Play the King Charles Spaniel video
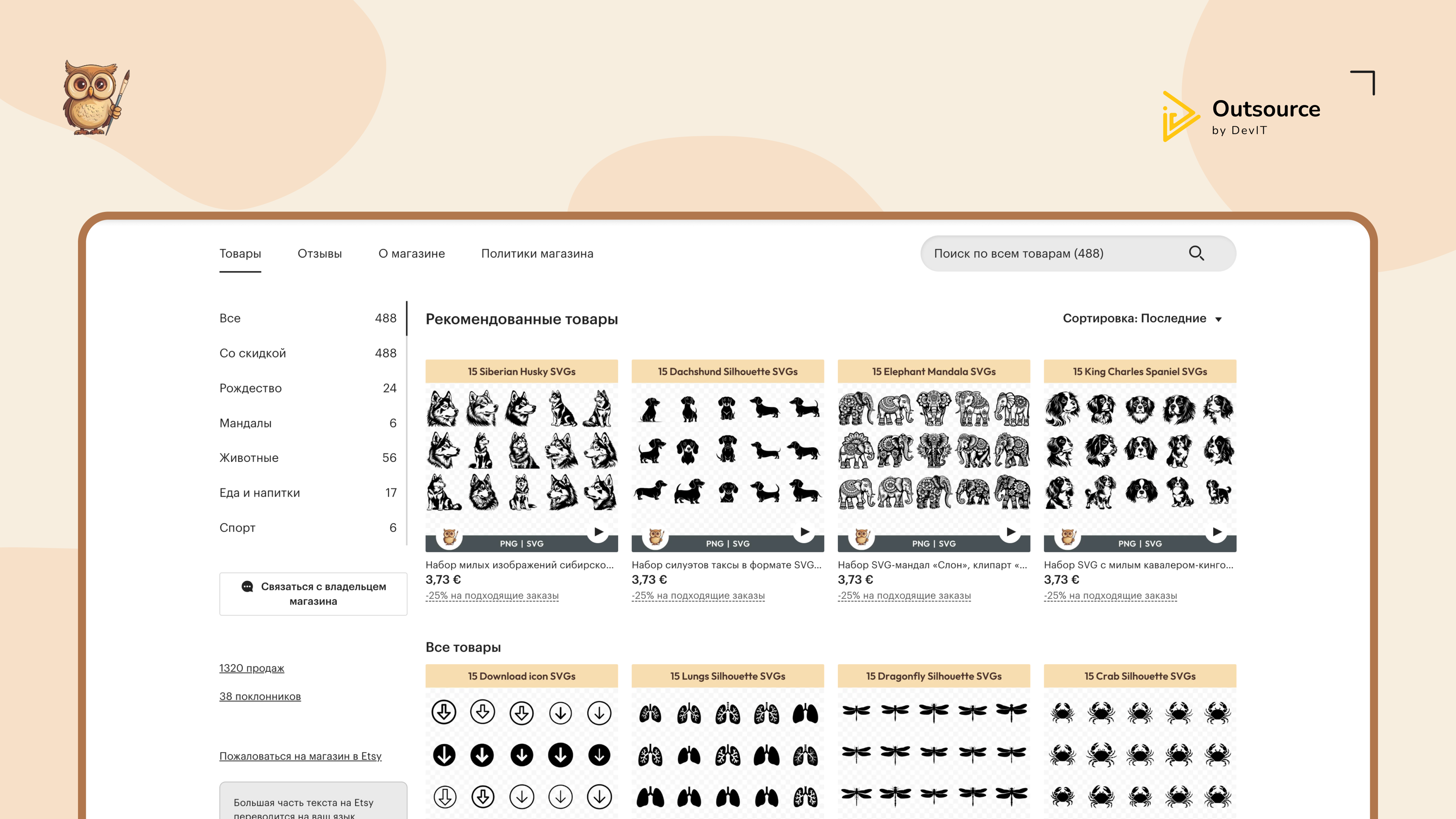The height and width of the screenshot is (819, 1456). click(1216, 532)
